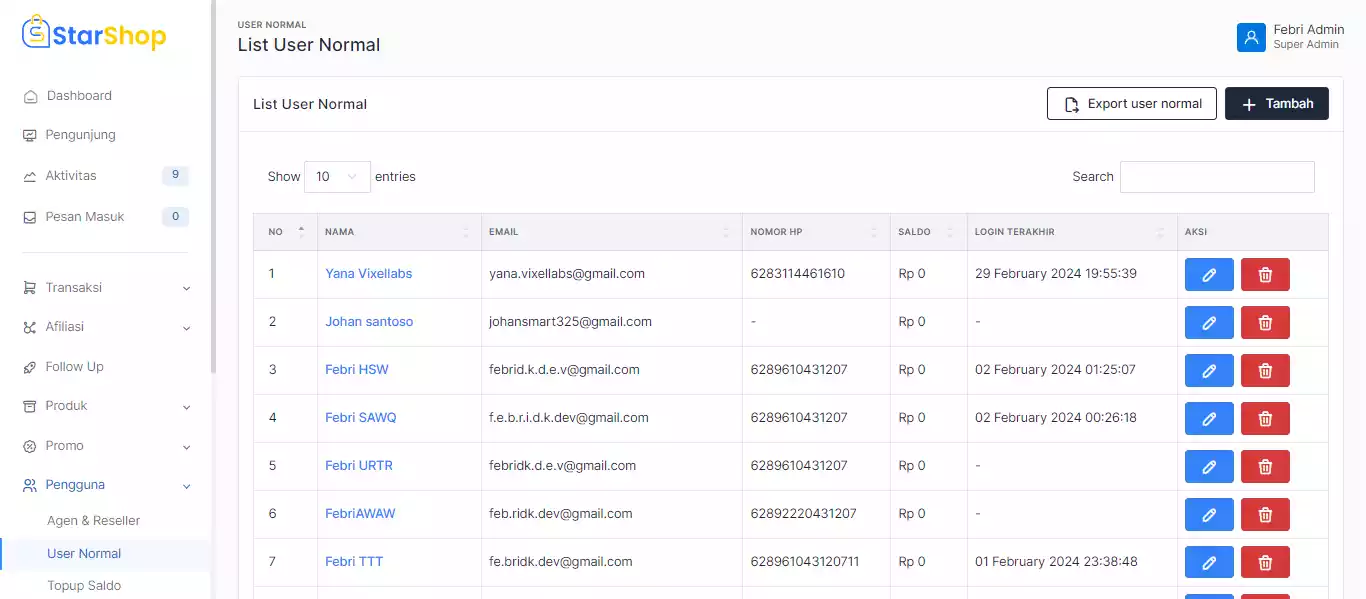The image size is (1366, 599).
Task: Click the Febri Admin profile avatar
Action: pyautogui.click(x=1250, y=37)
